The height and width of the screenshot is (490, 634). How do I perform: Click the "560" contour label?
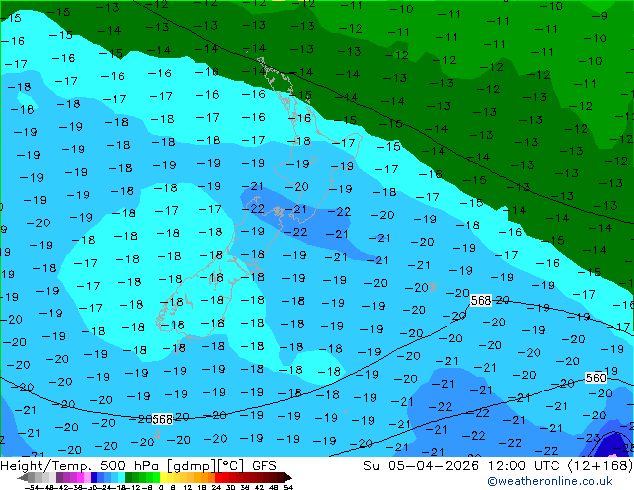pos(596,378)
